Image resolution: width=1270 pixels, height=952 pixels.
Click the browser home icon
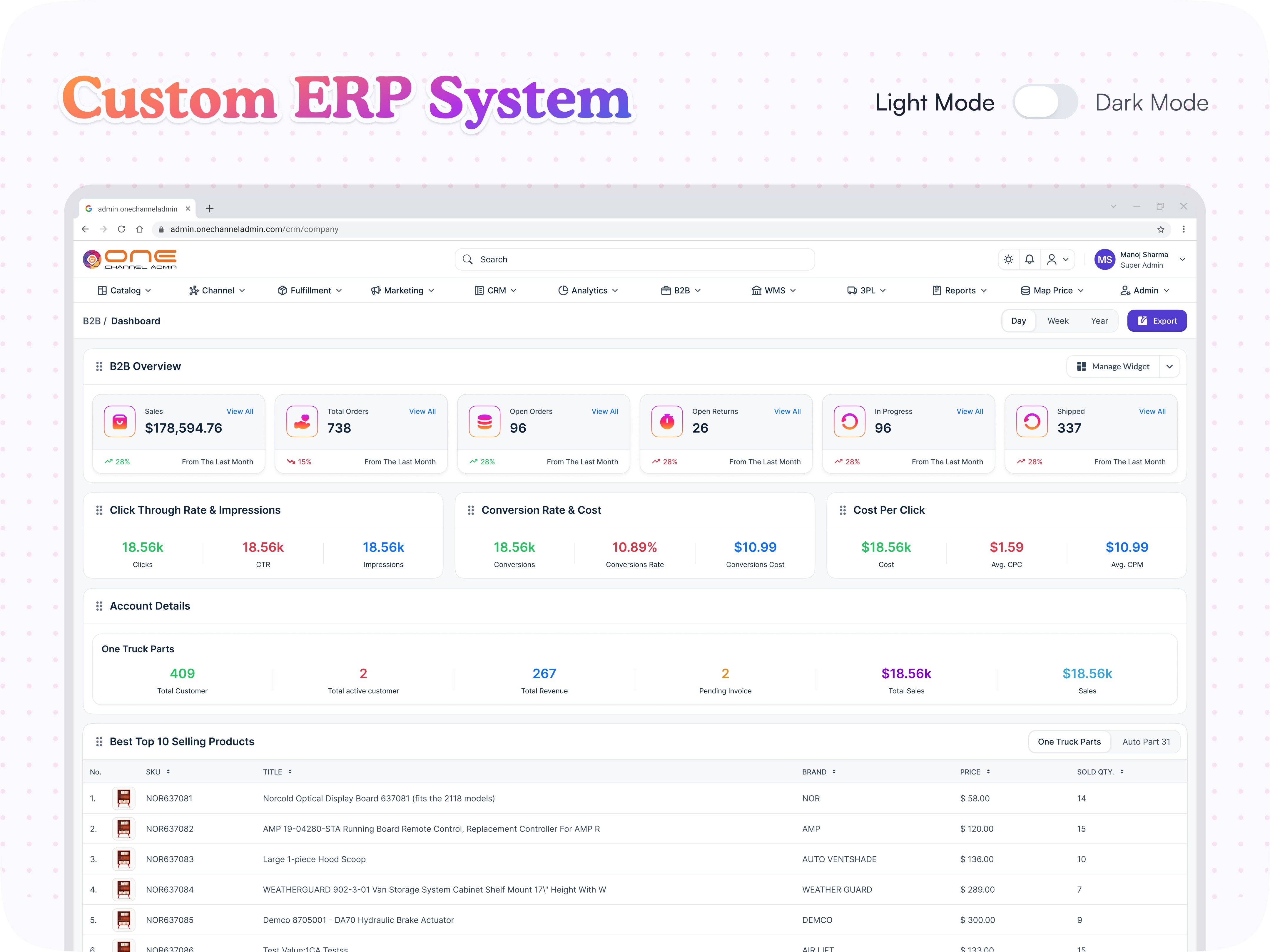point(140,229)
